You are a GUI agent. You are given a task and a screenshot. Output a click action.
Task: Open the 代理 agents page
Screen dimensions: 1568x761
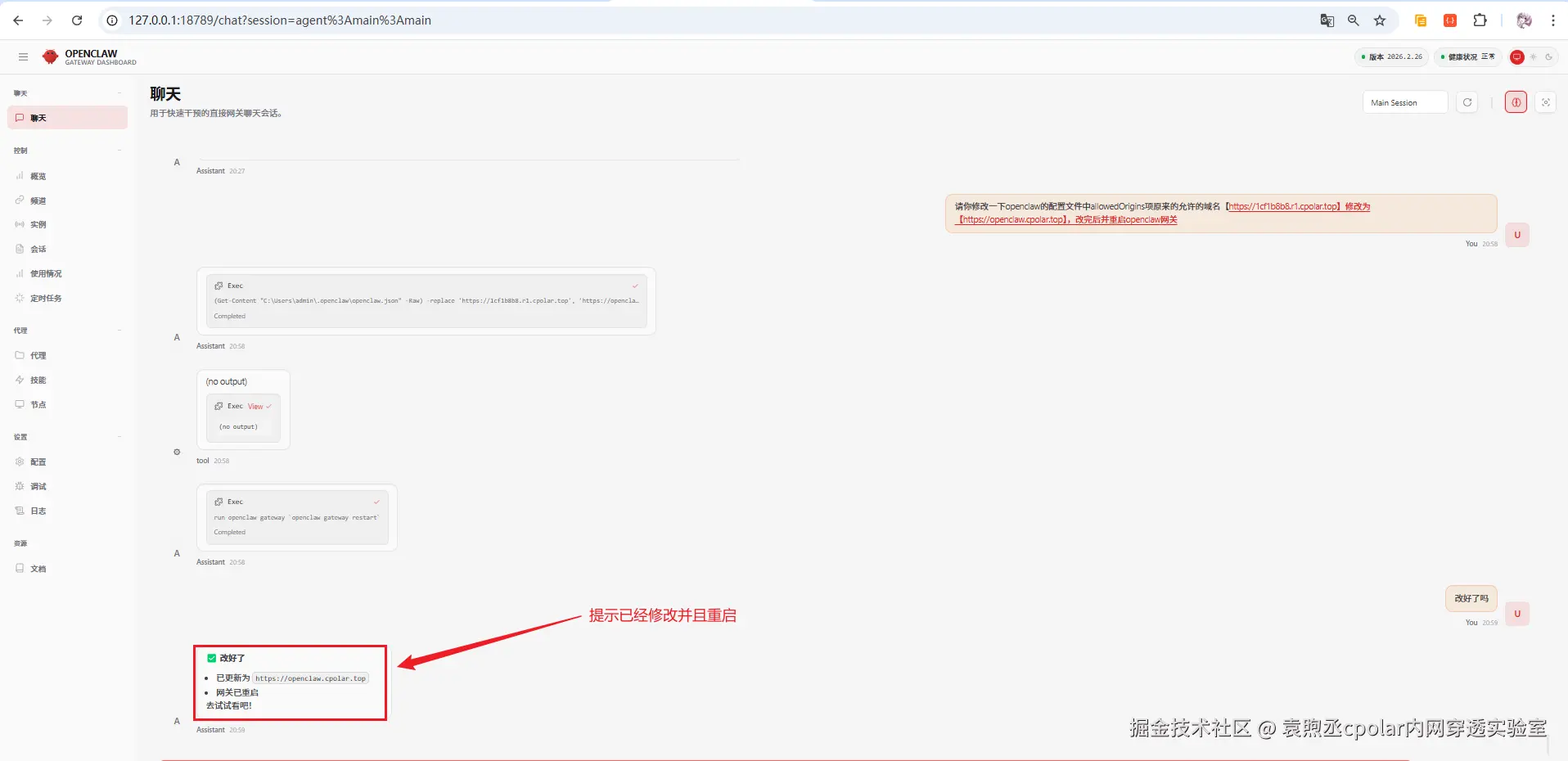68,355
